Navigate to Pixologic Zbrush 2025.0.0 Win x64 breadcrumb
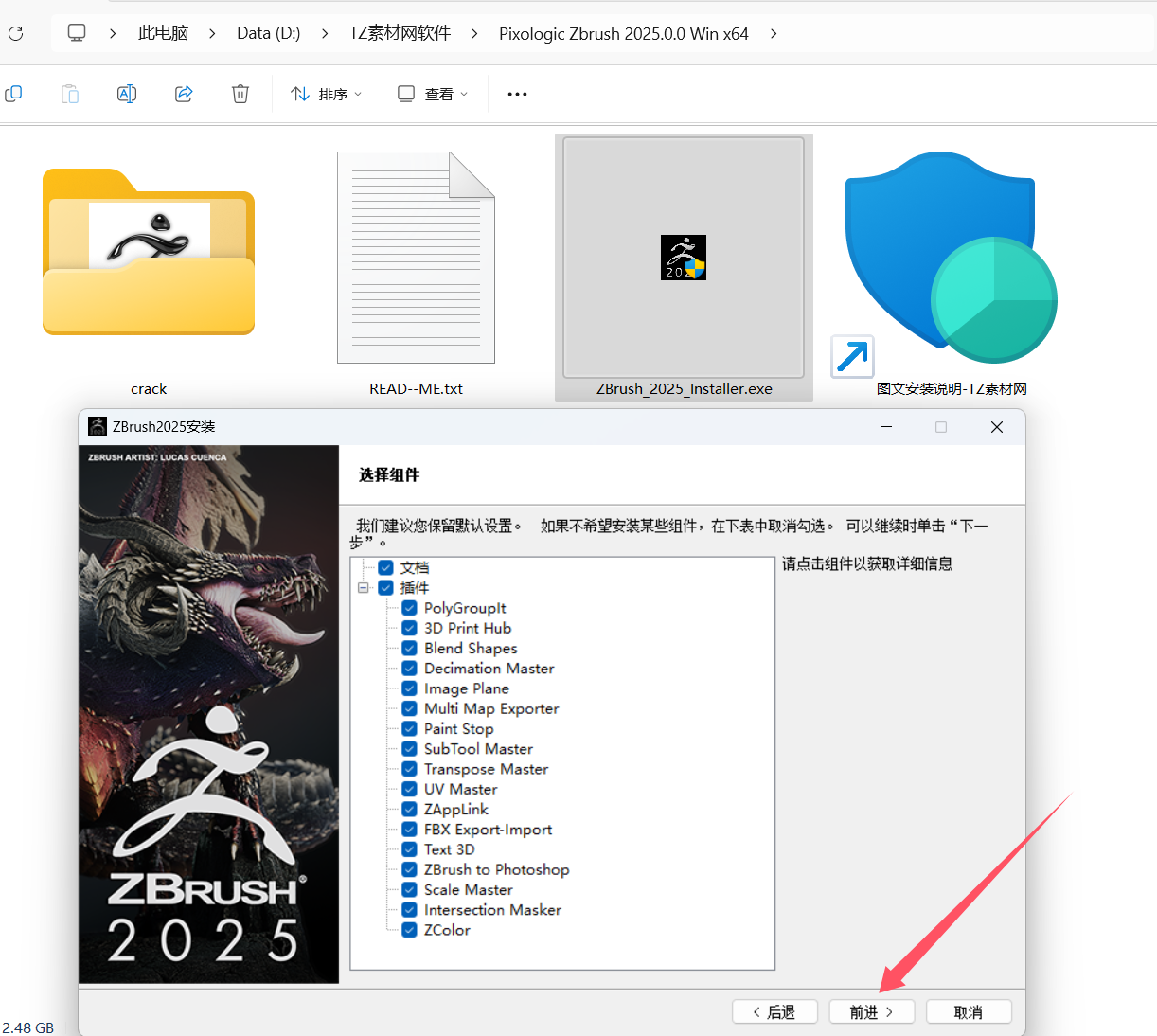This screenshot has width=1157, height=1036. tap(624, 33)
